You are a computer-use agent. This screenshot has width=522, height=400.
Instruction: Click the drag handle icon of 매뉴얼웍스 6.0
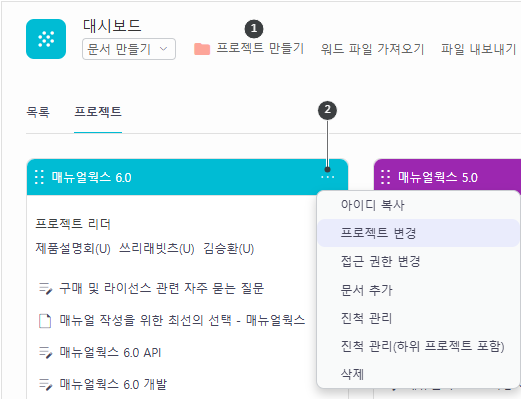tap(39, 177)
